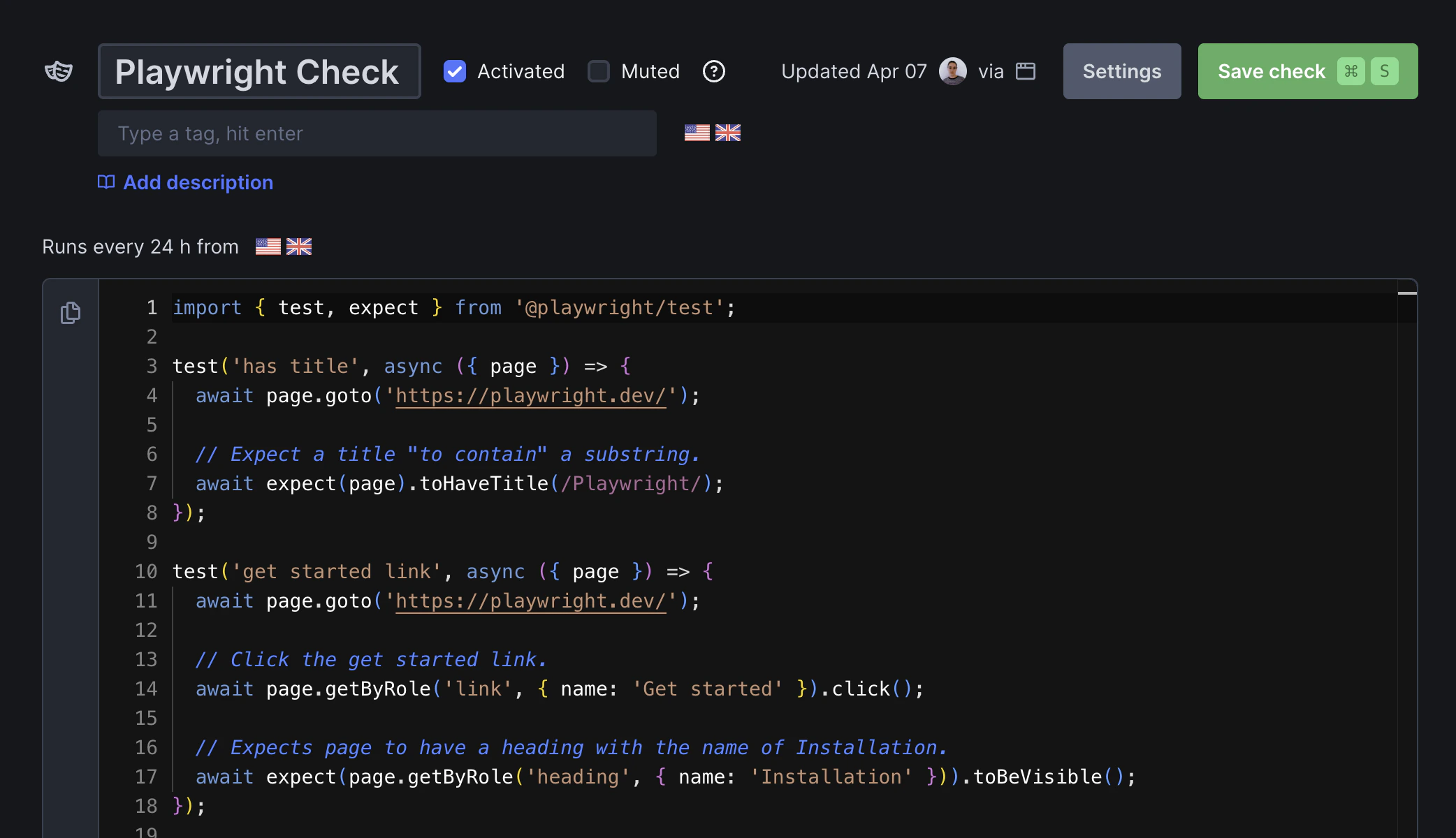Focus the tag input field

[377, 133]
